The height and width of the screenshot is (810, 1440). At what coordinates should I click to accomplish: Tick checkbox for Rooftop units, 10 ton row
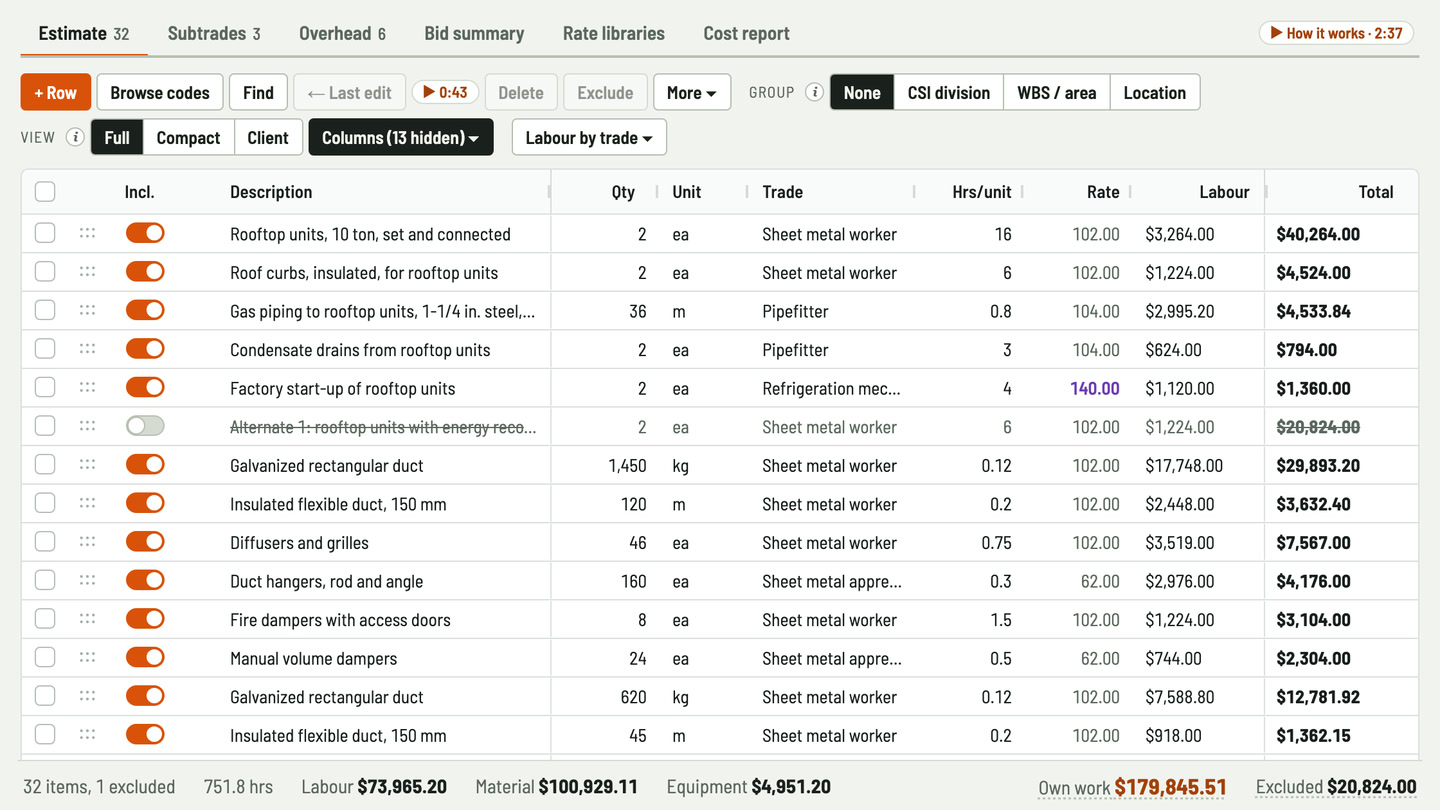pyautogui.click(x=45, y=233)
